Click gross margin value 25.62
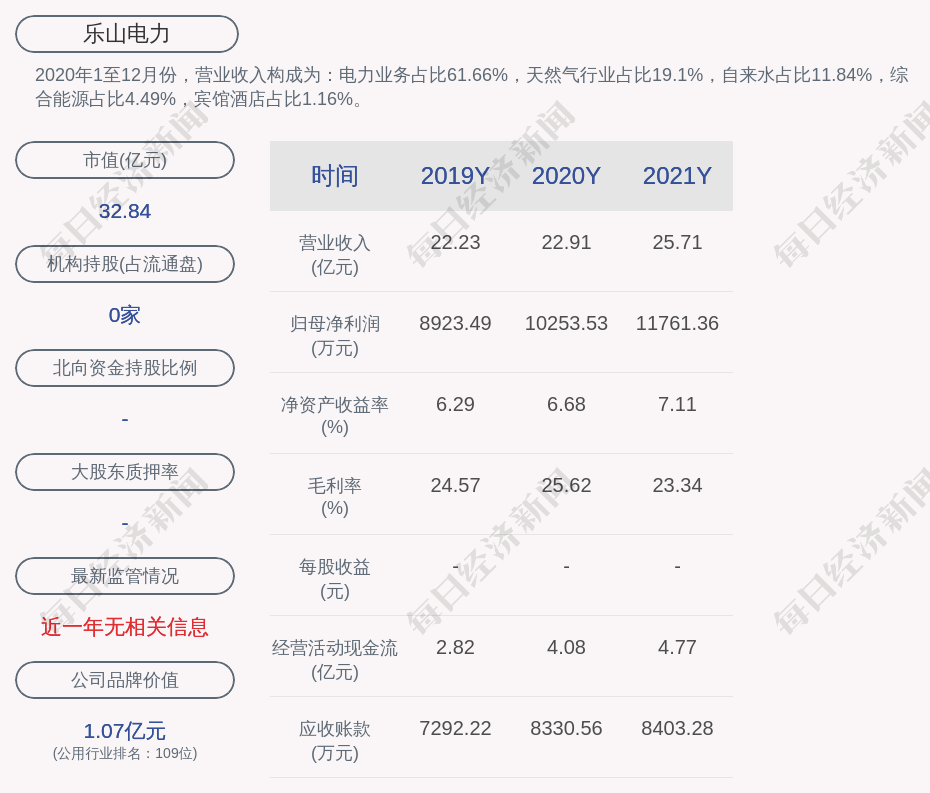Screen dimensions: 930x793 pos(566,485)
